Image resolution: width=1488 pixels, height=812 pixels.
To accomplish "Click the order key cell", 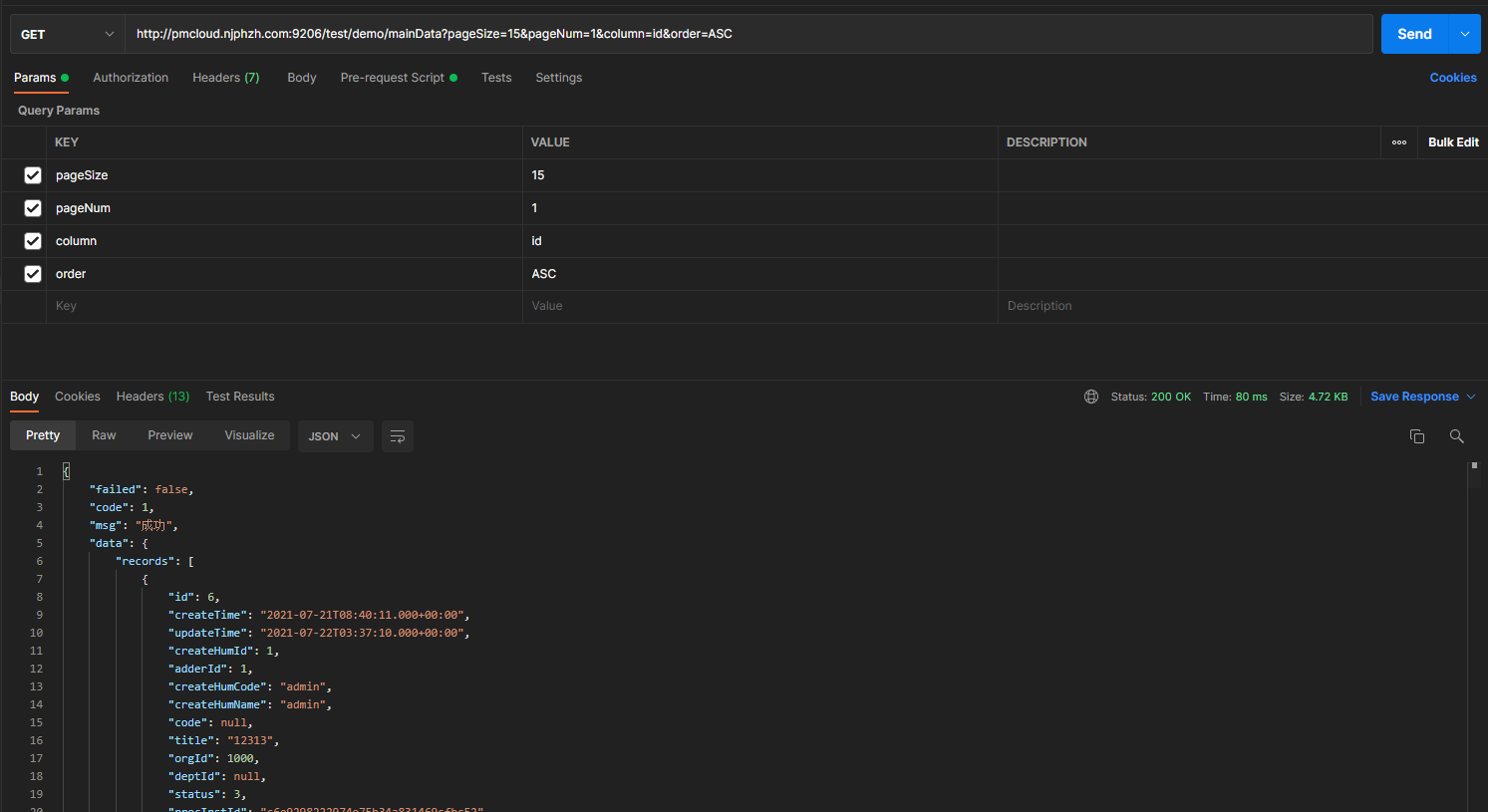I will pyautogui.click(x=284, y=274).
